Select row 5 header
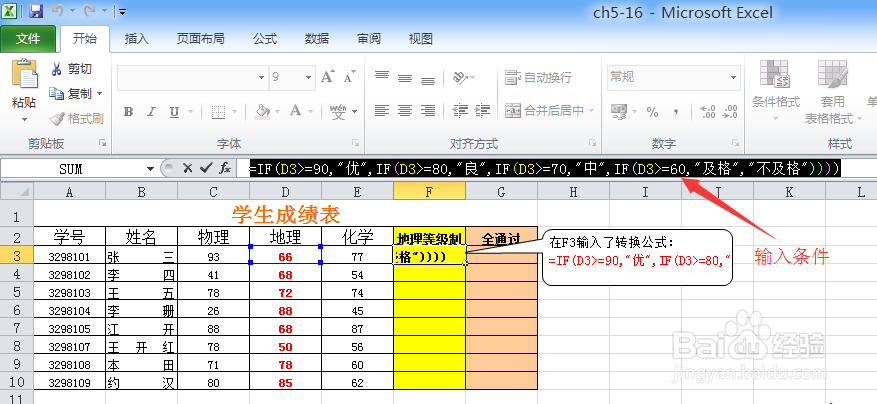Viewport: 877px width, 404px height. tap(17, 293)
